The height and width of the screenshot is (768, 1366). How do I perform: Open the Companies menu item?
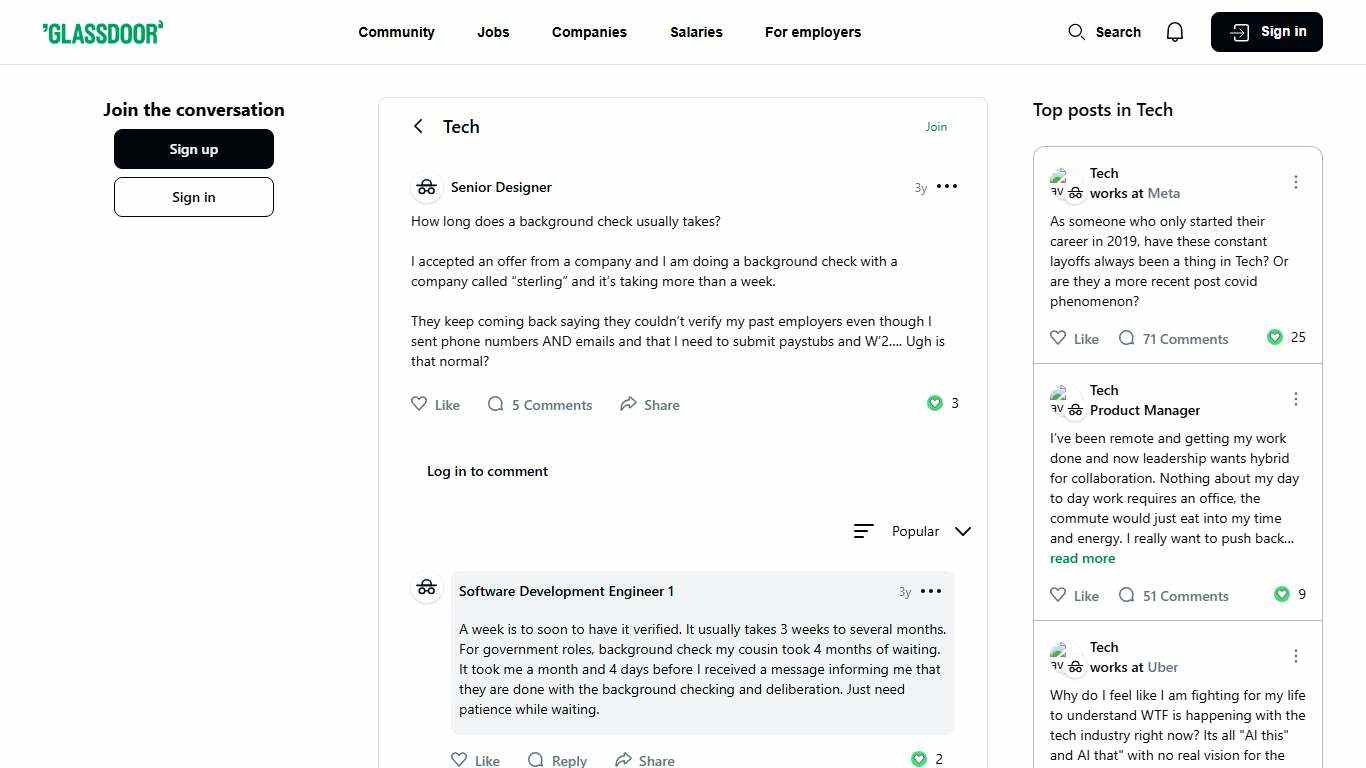[x=589, y=32]
